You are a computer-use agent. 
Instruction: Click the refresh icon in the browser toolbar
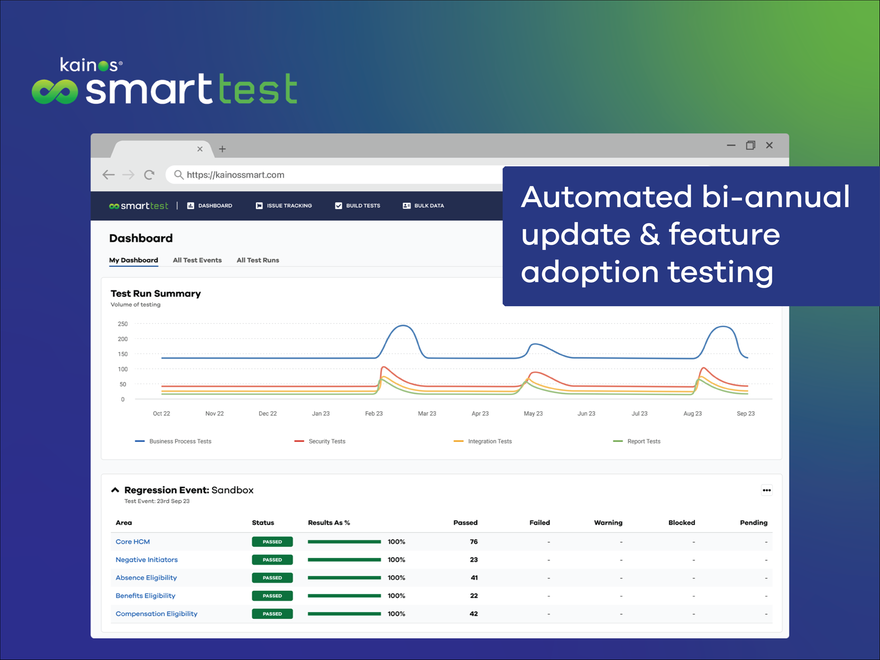(x=148, y=174)
